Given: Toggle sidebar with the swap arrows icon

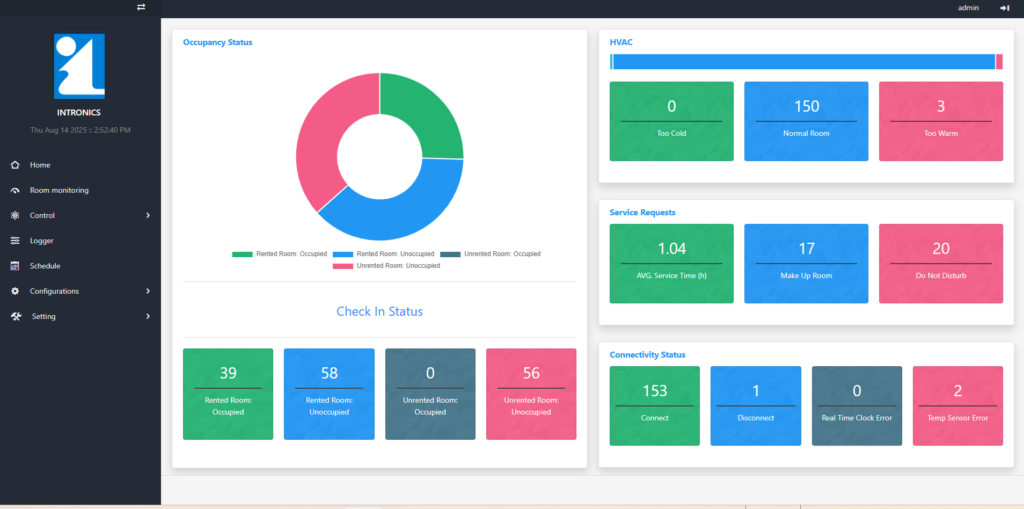Looking at the screenshot, I should click(141, 7).
